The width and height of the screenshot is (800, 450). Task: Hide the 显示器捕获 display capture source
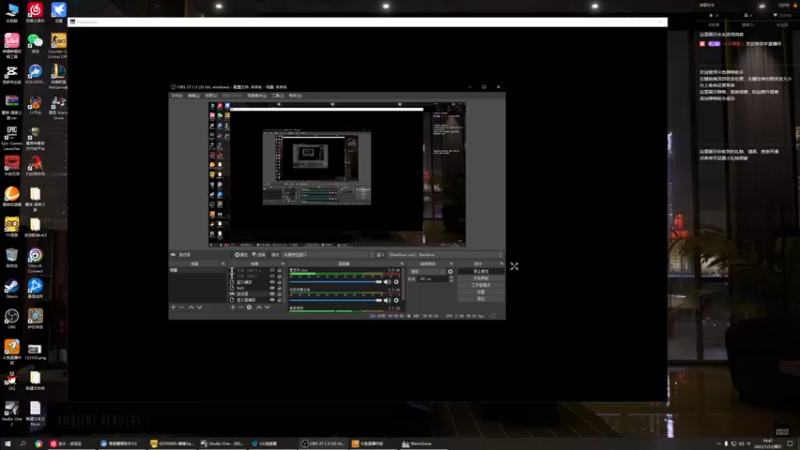coord(272,300)
